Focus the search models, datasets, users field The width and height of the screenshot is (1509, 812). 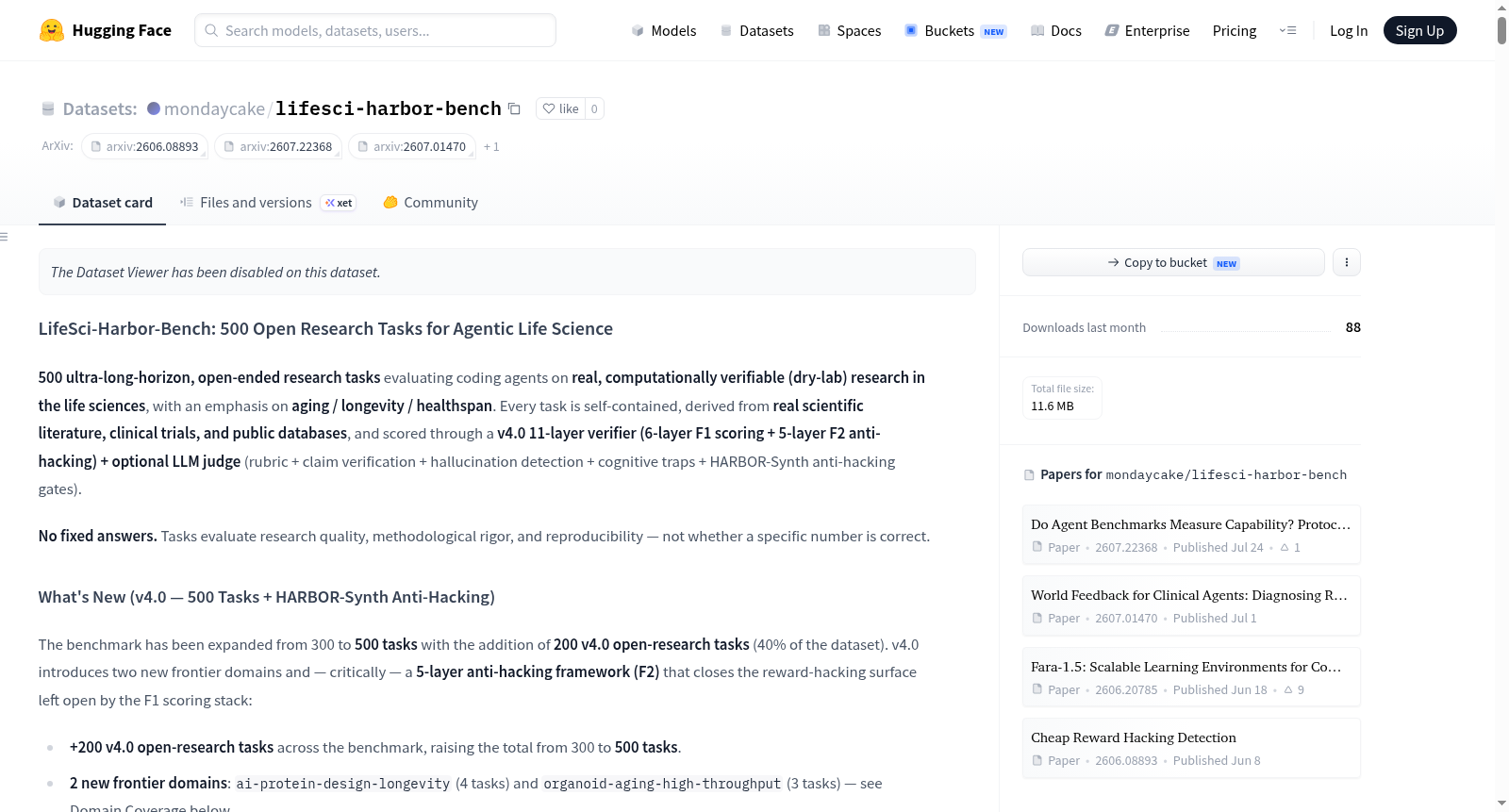[375, 30]
